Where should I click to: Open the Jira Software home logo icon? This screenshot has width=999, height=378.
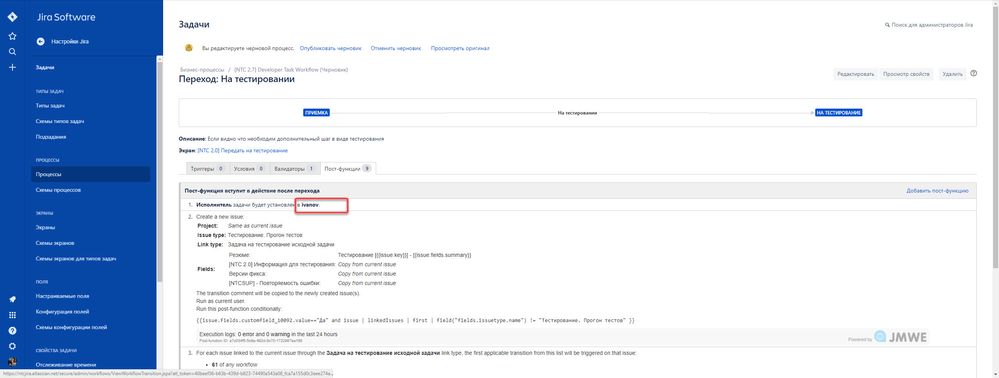point(12,17)
